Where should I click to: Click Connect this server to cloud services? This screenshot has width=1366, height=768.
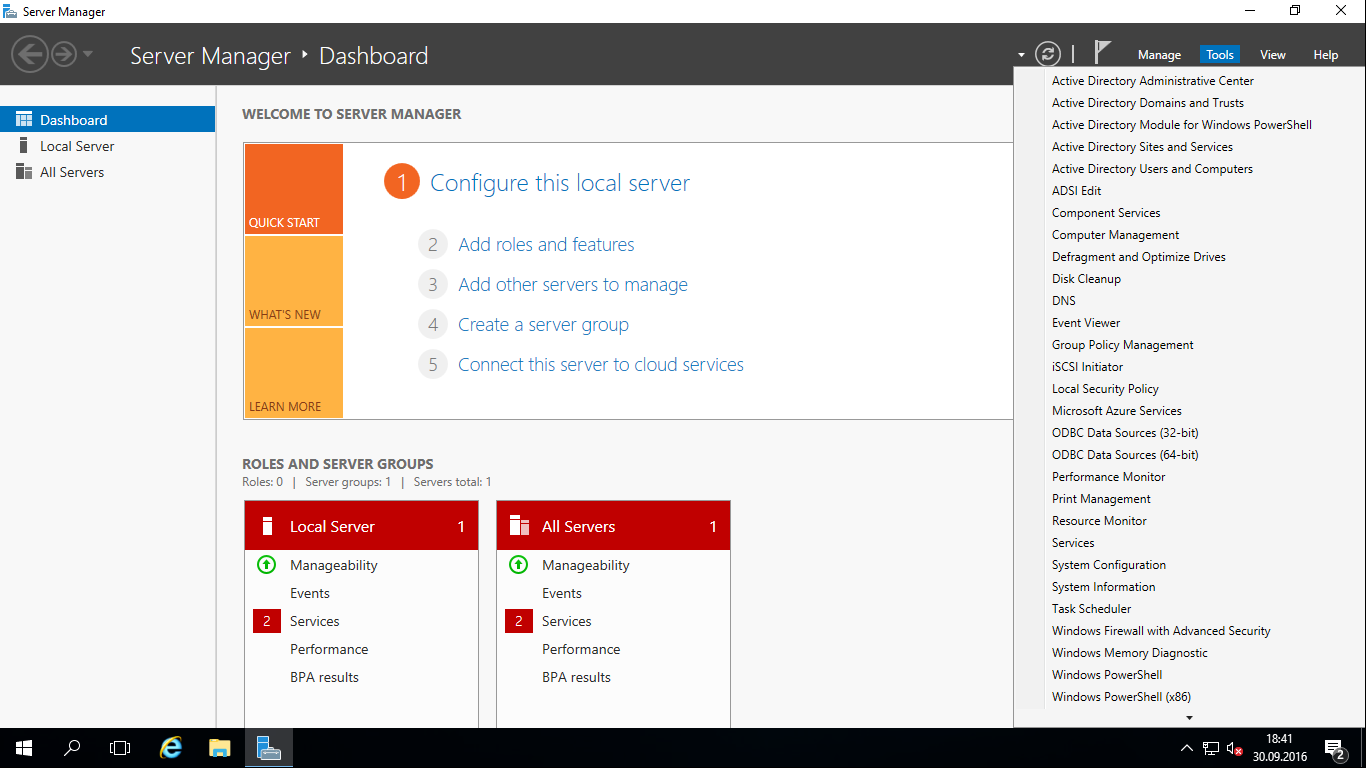pos(601,364)
